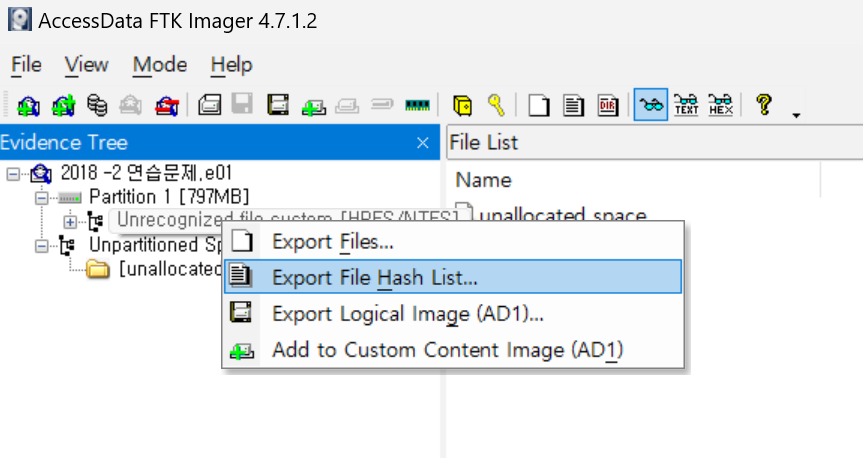Click the FTK Imager title bar app icon

(20, 20)
